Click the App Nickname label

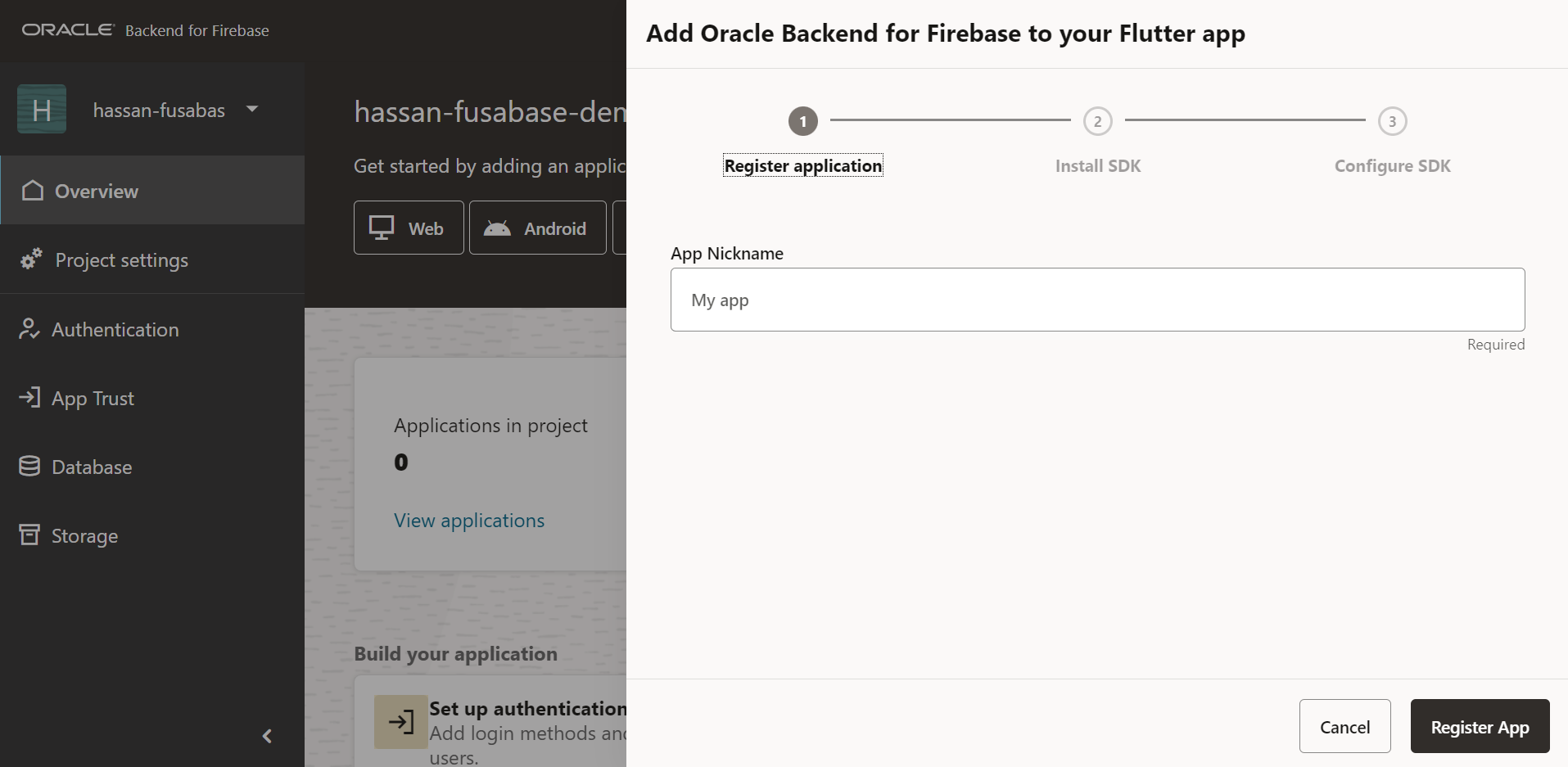coord(727,253)
